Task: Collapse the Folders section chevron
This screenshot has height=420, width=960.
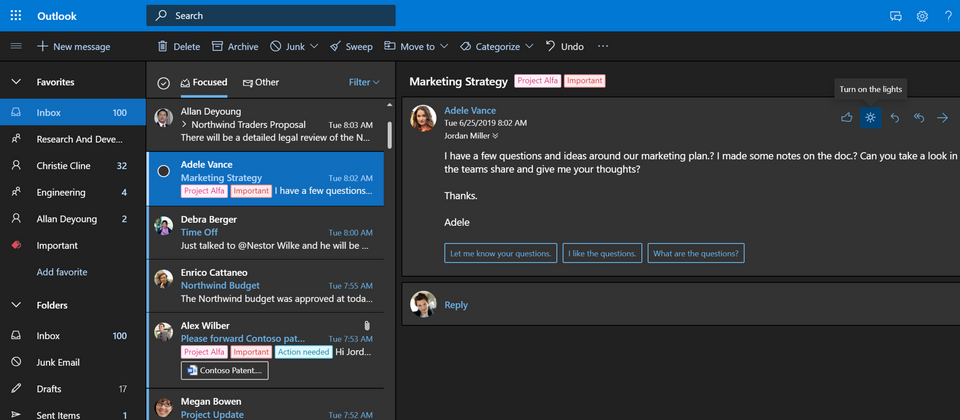Action: point(16,305)
